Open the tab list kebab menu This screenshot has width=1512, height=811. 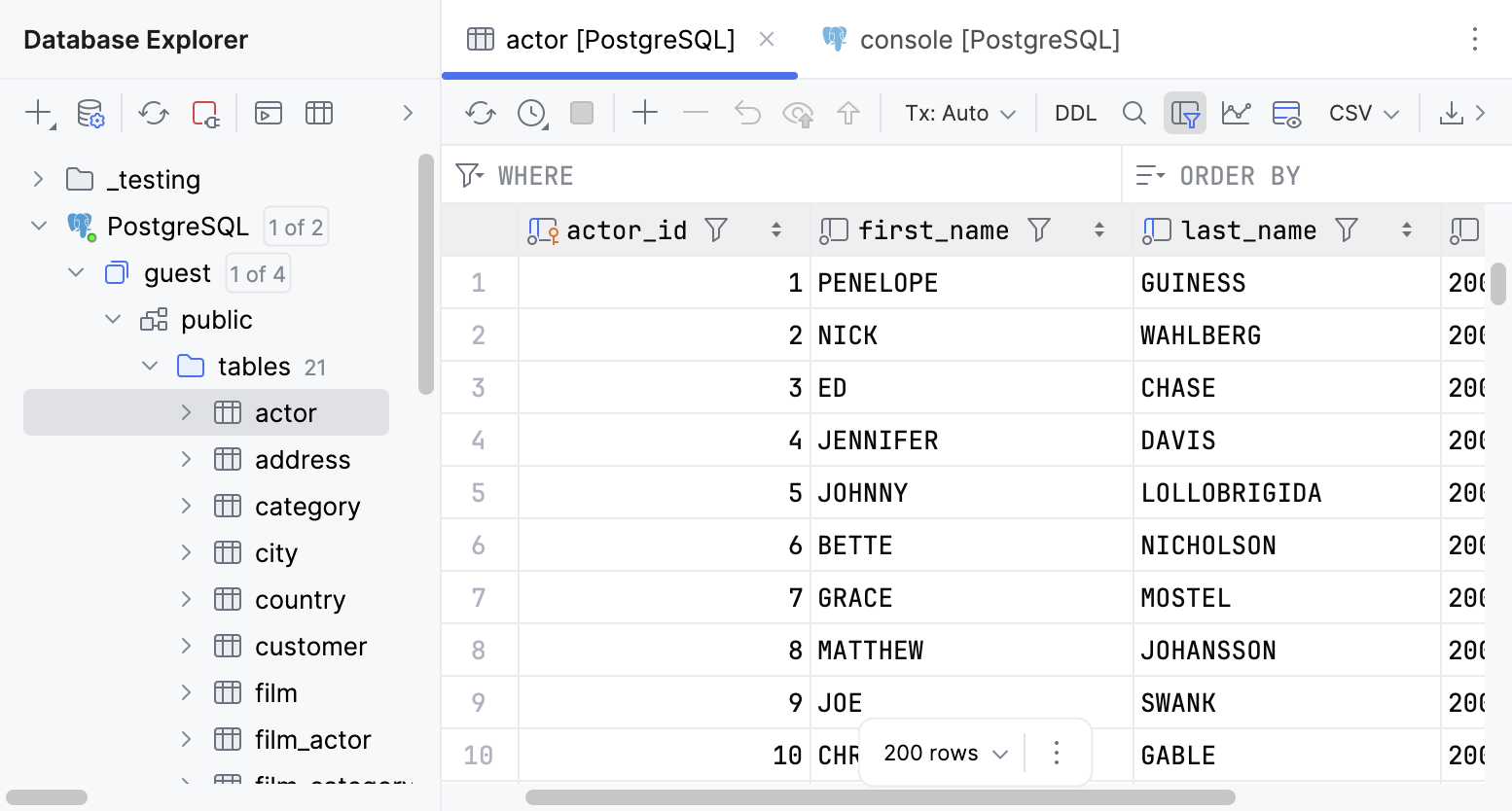[1475, 38]
